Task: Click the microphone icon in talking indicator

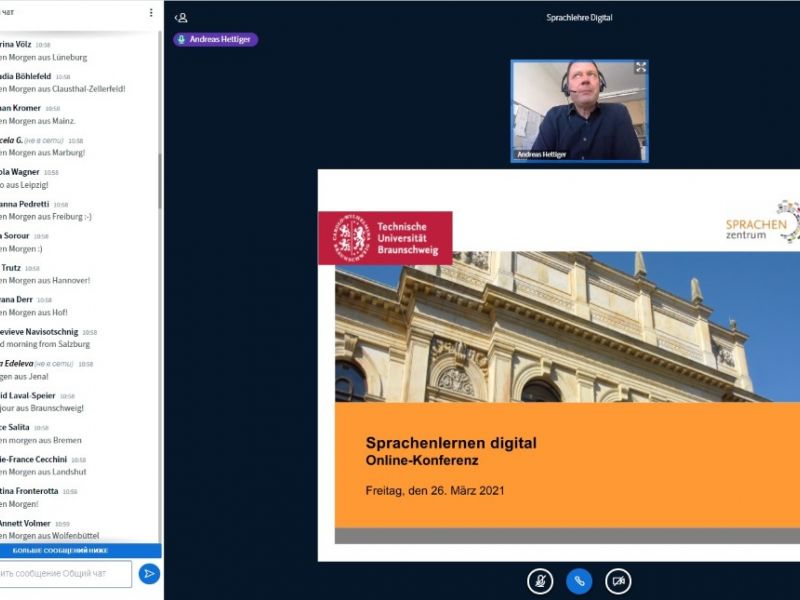Action: [x=181, y=40]
